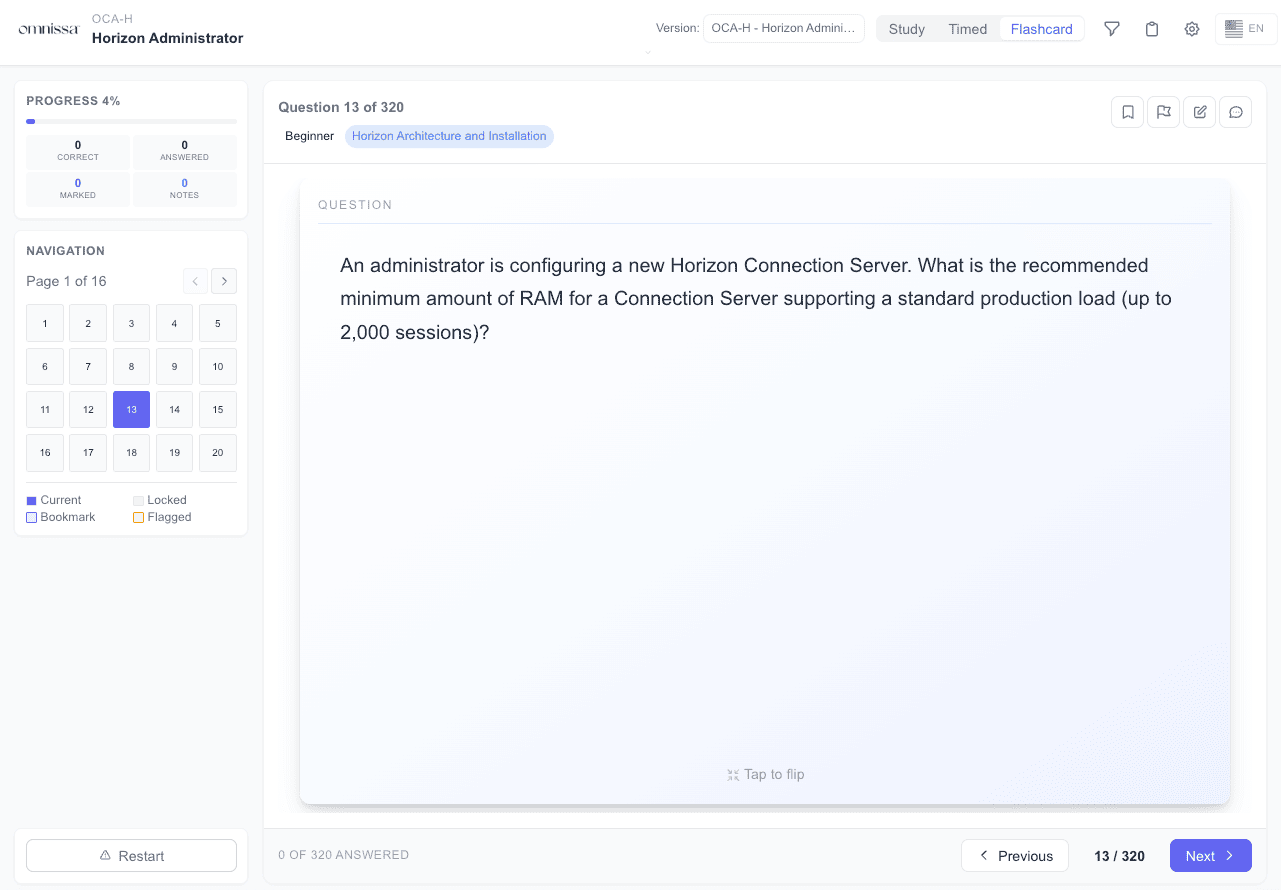
Task: Open the settings gear
Action: (1191, 28)
